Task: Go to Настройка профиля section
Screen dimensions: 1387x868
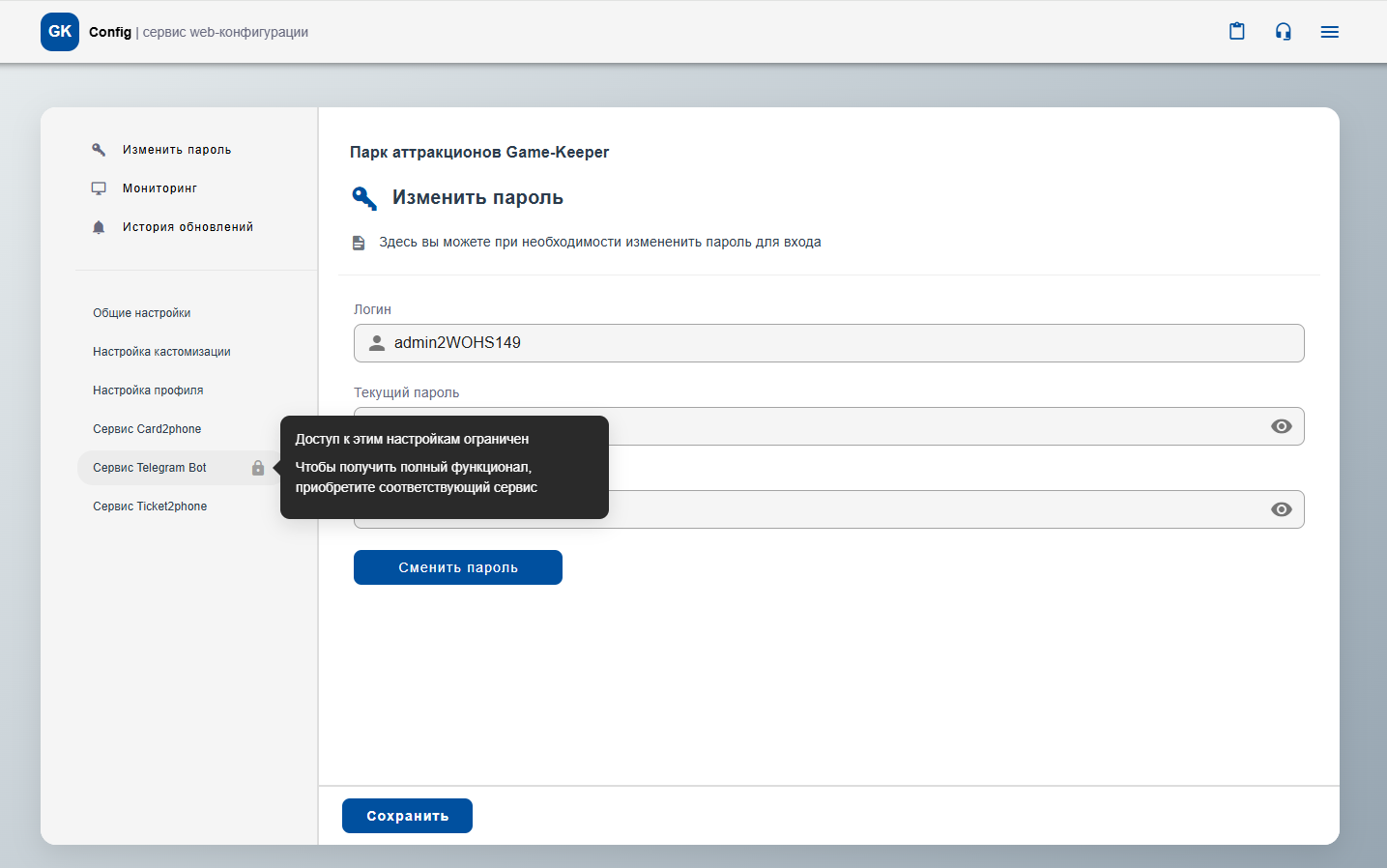Action: pyautogui.click(x=148, y=391)
